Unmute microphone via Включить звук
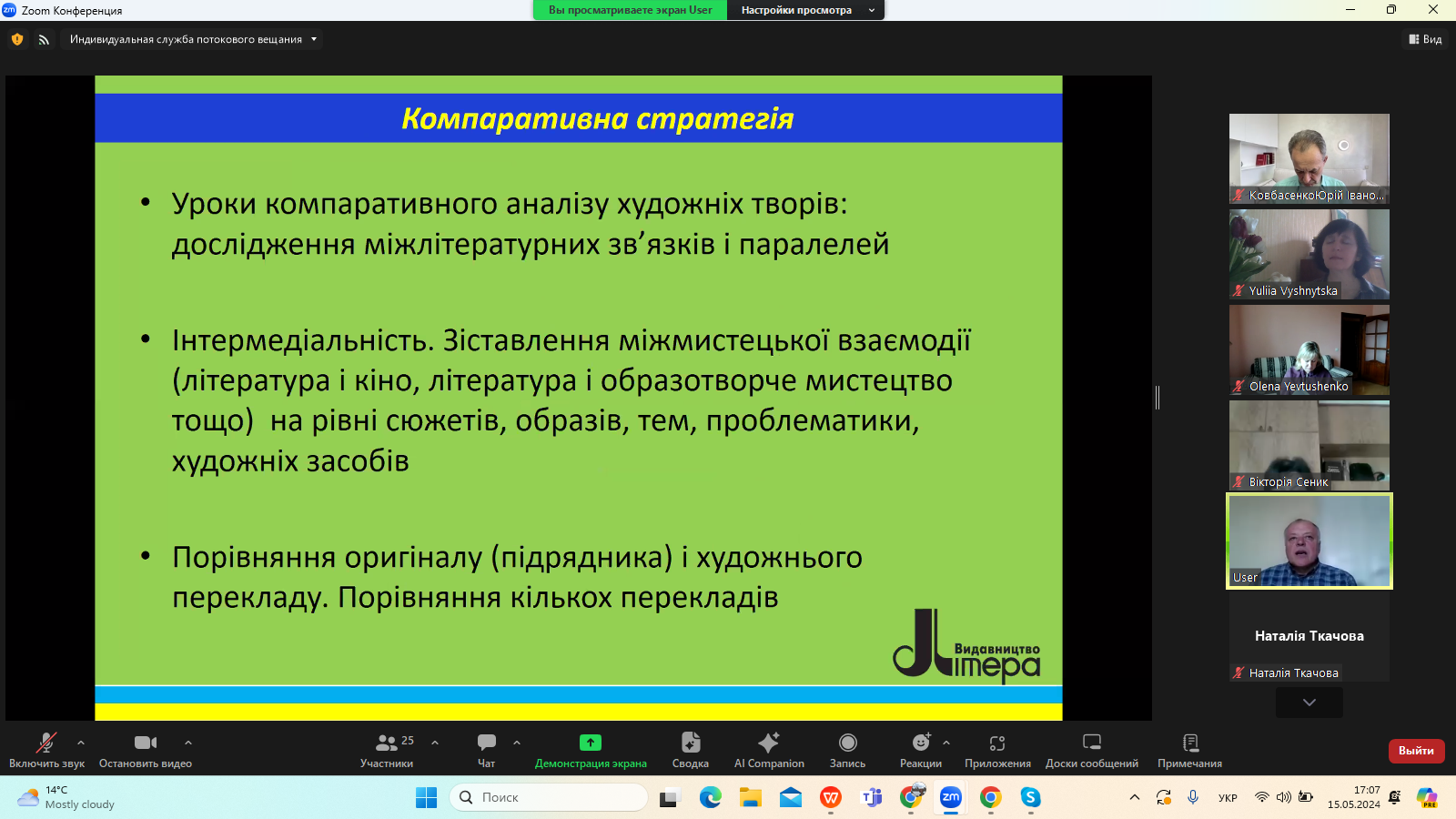 pos(46,750)
